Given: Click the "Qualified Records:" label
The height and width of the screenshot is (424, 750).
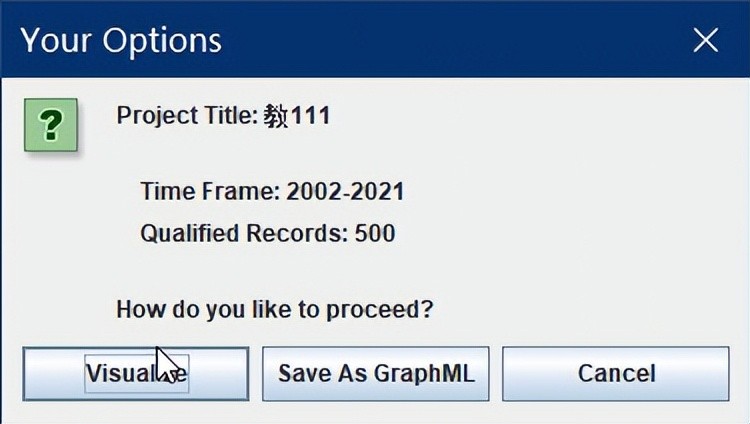Looking at the screenshot, I should coord(243,234).
